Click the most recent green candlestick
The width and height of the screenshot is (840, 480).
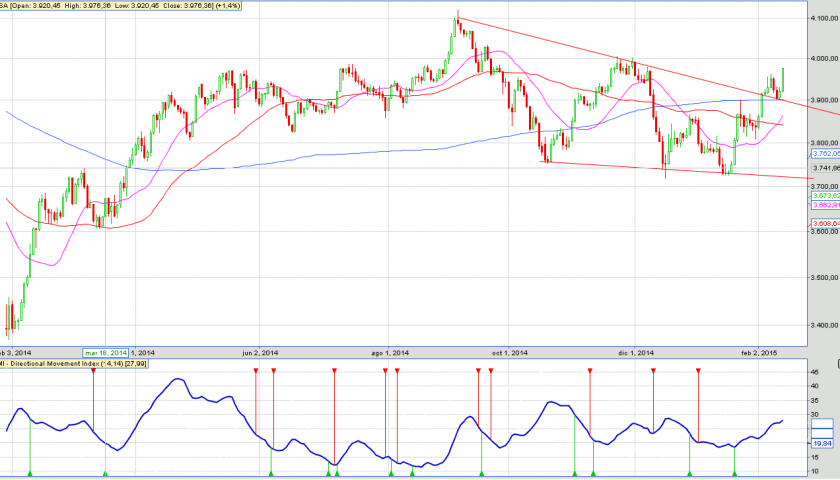[x=781, y=78]
